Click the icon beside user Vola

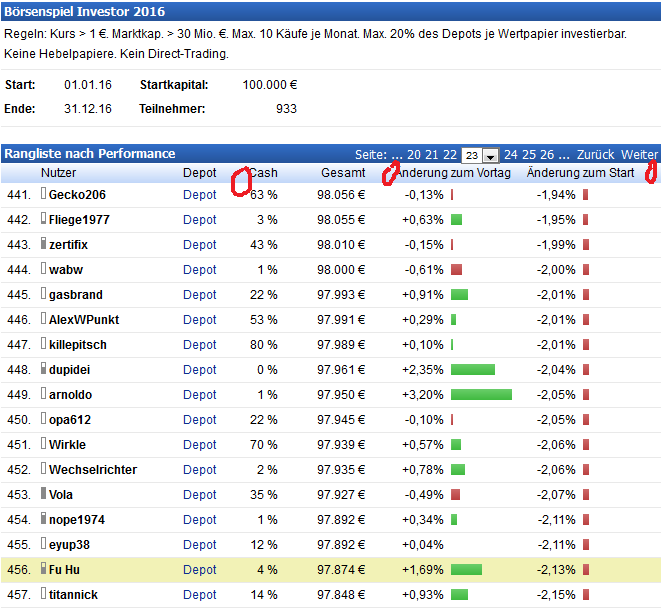pyautogui.click(x=43, y=494)
